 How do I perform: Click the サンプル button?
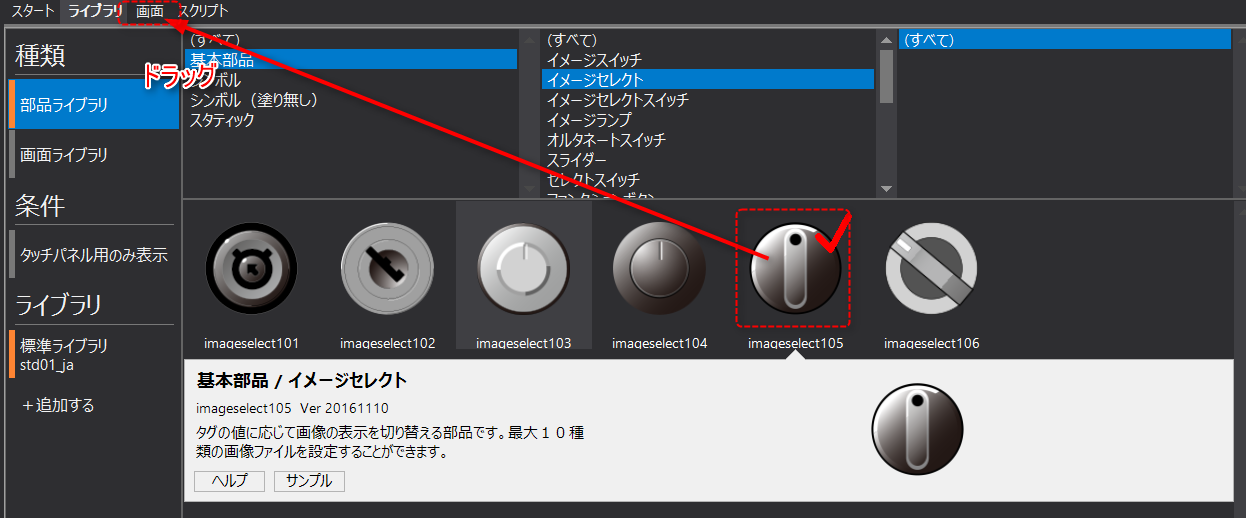(x=309, y=481)
